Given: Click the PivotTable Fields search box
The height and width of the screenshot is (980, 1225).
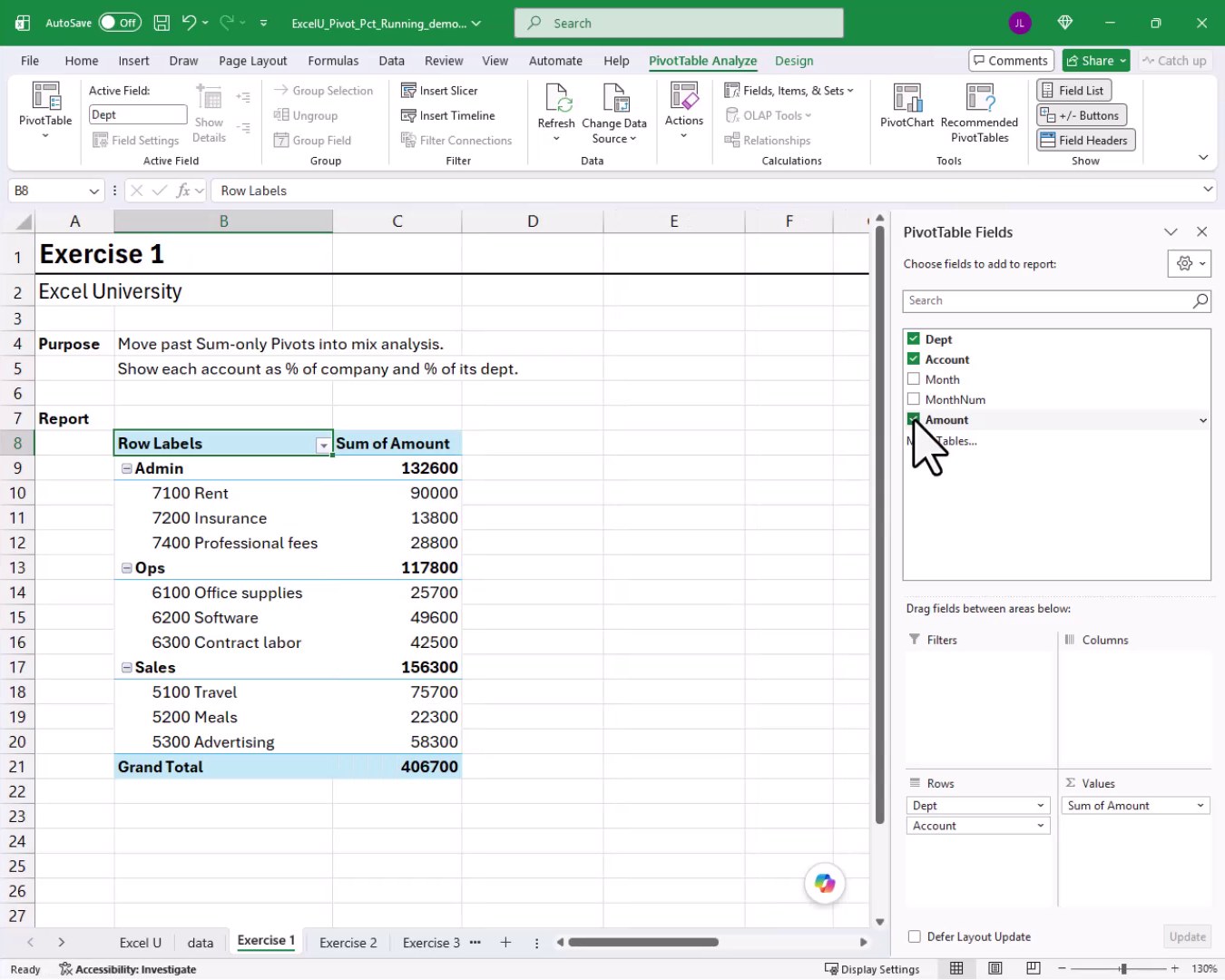Looking at the screenshot, I should coord(1057,300).
